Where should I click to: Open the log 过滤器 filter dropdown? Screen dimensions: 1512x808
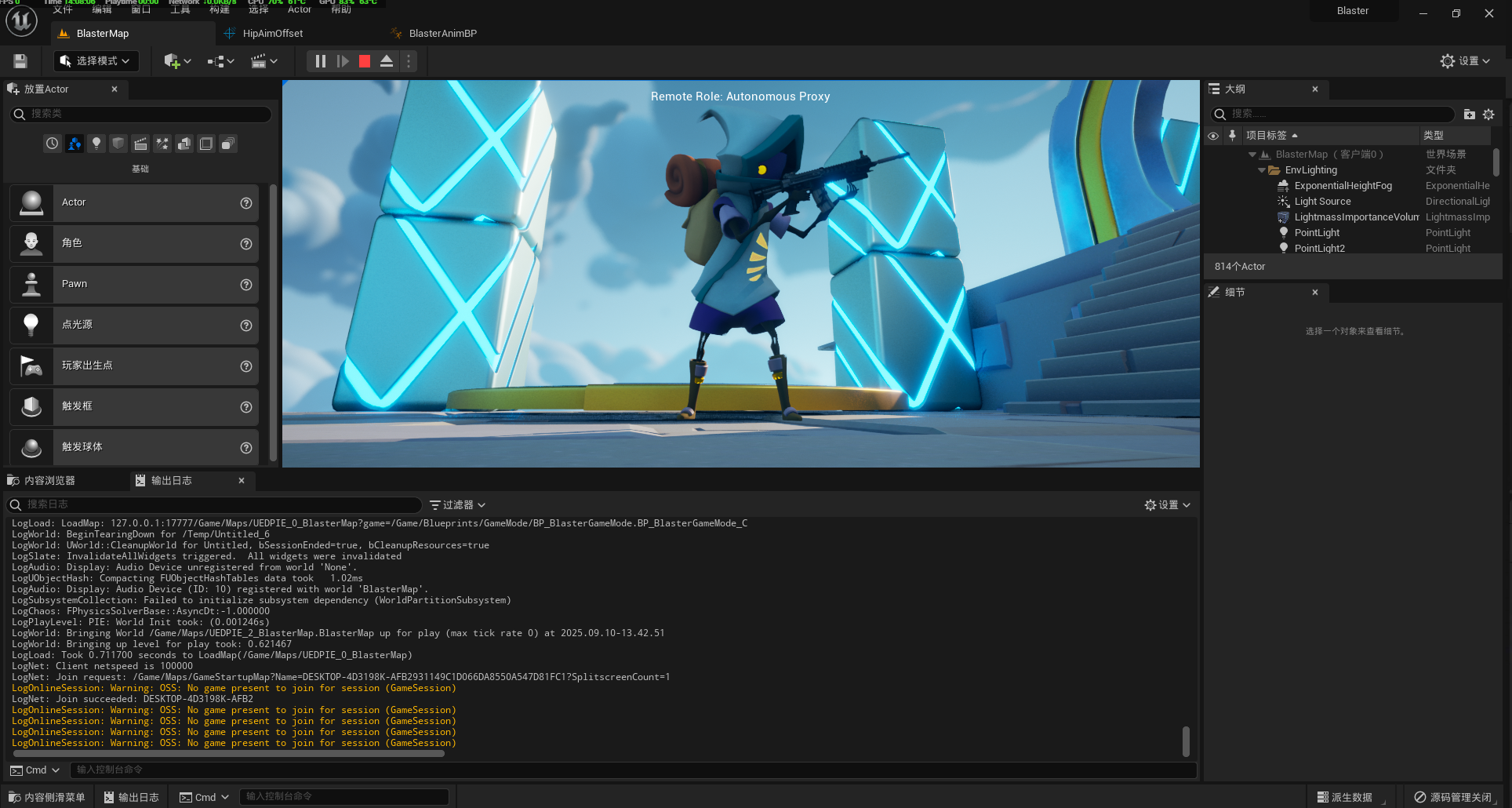(x=458, y=505)
